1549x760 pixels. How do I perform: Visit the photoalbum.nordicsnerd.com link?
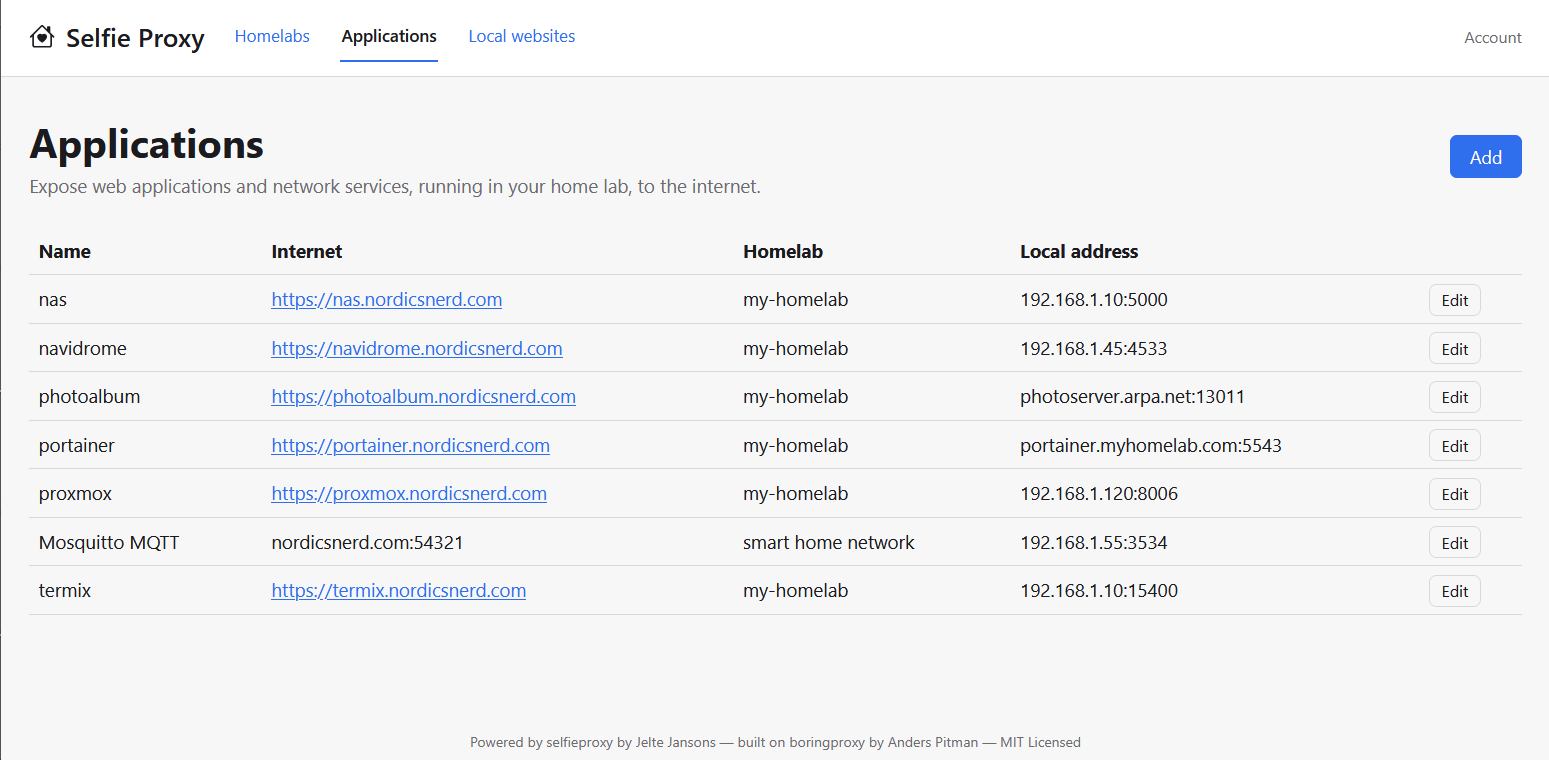click(x=423, y=397)
